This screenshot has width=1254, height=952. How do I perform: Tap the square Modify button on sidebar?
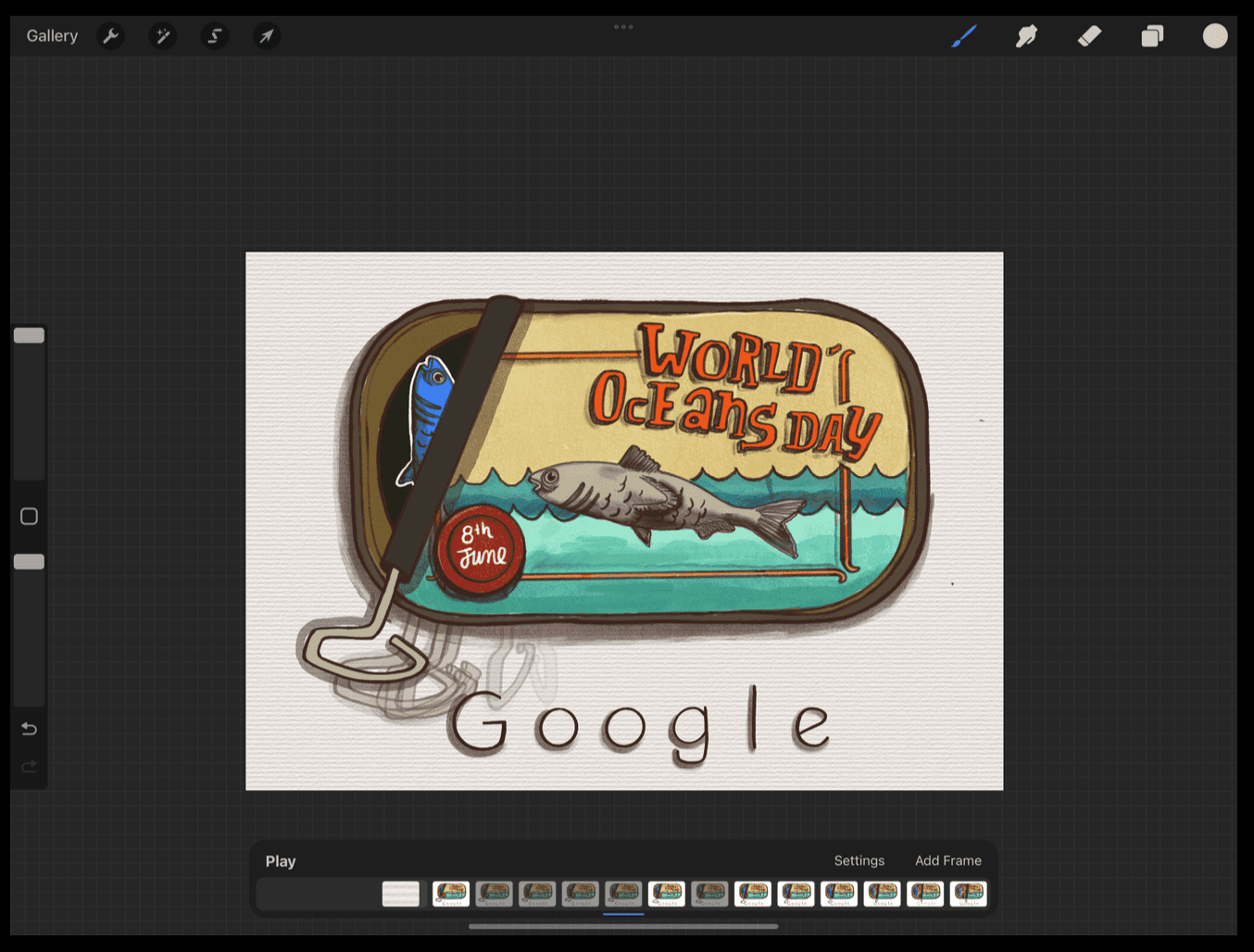[x=29, y=516]
